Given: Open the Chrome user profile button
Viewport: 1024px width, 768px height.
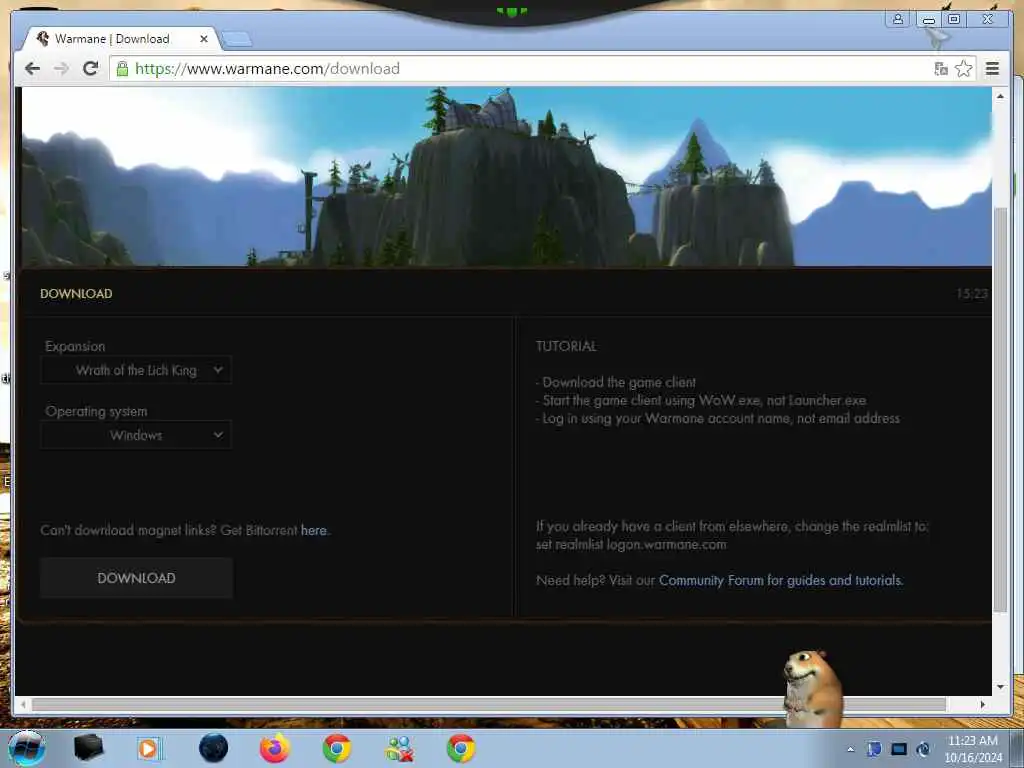Looking at the screenshot, I should (x=898, y=19).
